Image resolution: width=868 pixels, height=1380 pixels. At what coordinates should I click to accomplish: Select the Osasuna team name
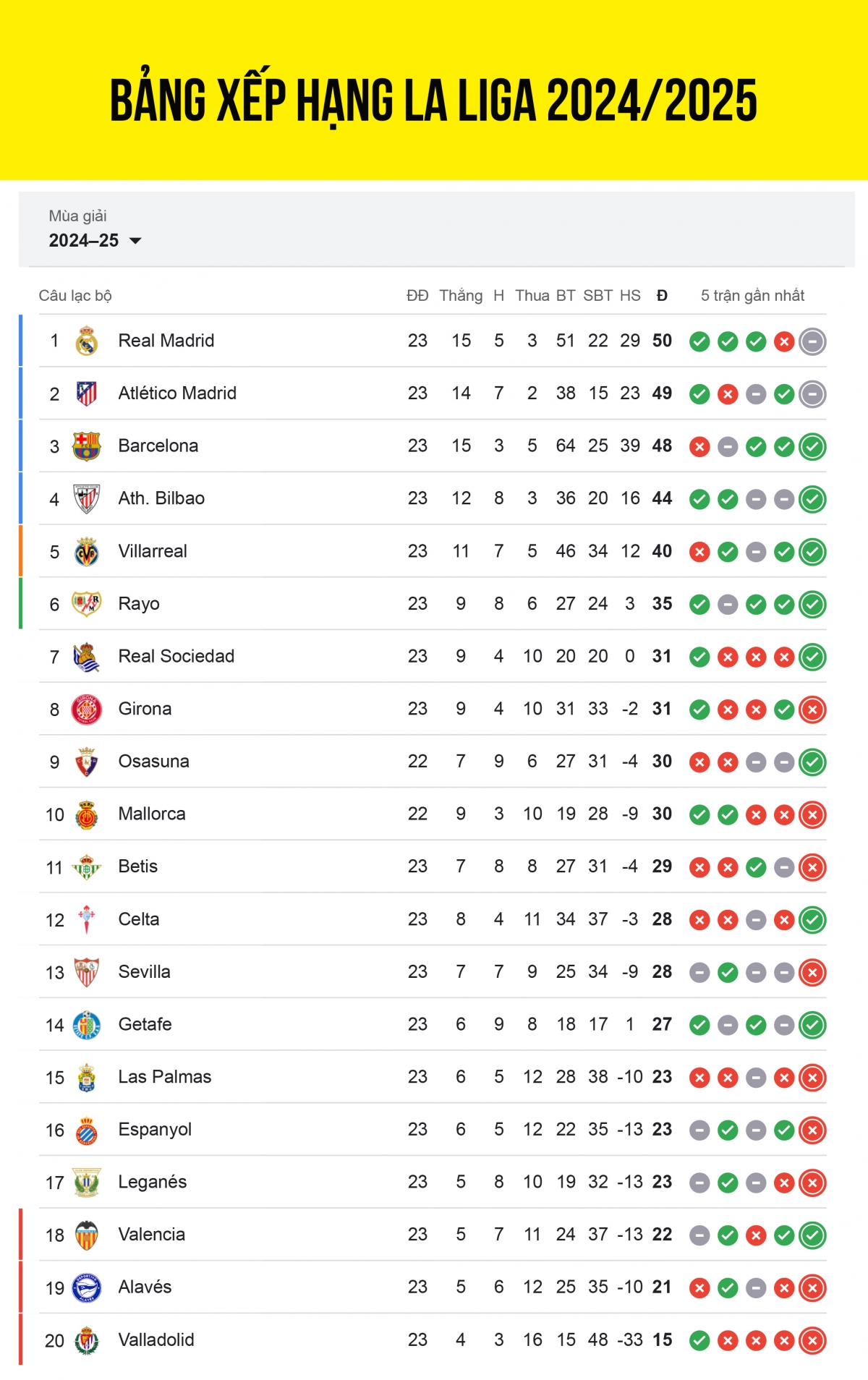pos(154,762)
